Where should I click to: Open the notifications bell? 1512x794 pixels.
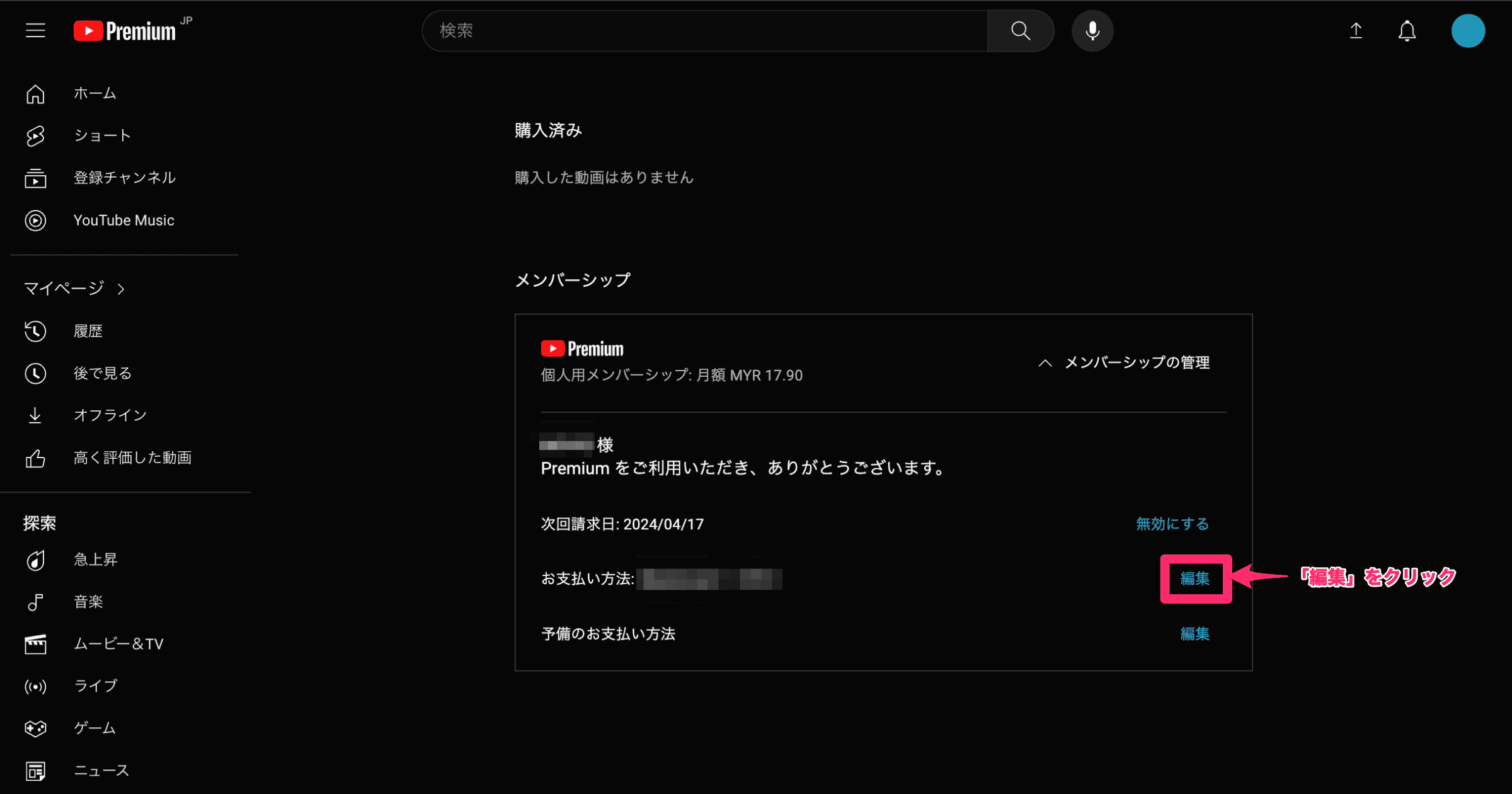[1407, 30]
